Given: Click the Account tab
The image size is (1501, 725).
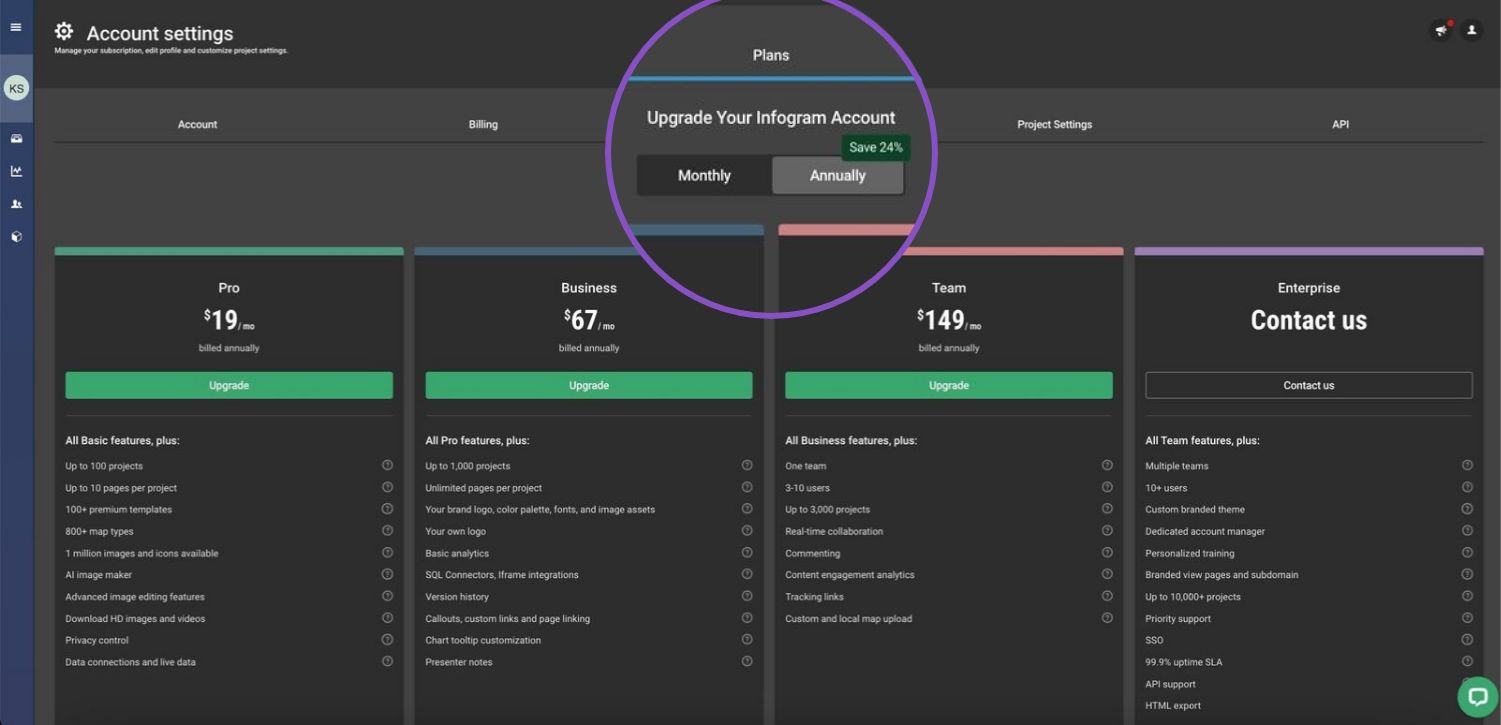Looking at the screenshot, I should 197,125.
